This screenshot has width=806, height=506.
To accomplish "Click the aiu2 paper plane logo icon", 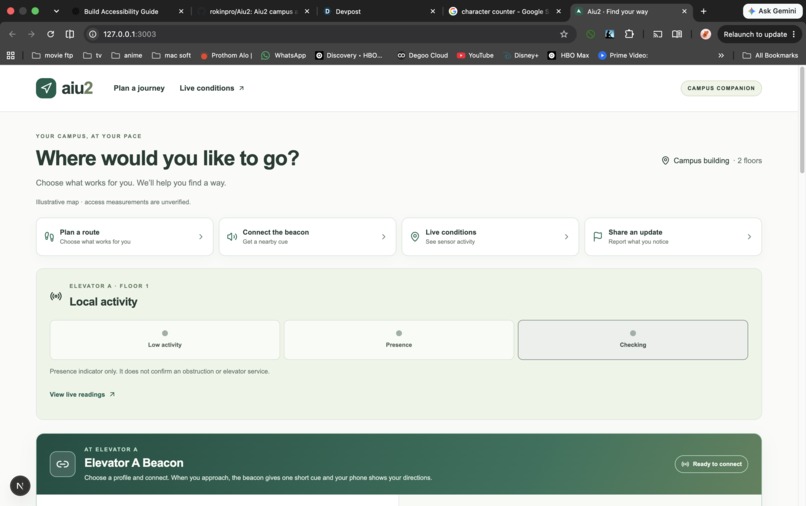I will (x=46, y=88).
